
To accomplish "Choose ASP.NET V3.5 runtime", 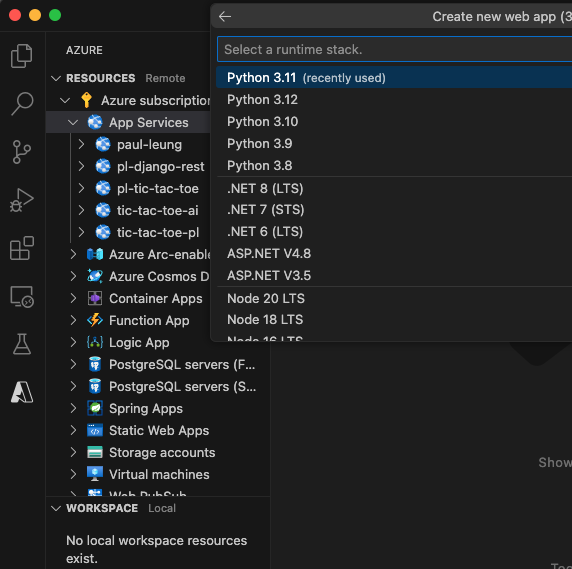I will pyautogui.click(x=394, y=275).
